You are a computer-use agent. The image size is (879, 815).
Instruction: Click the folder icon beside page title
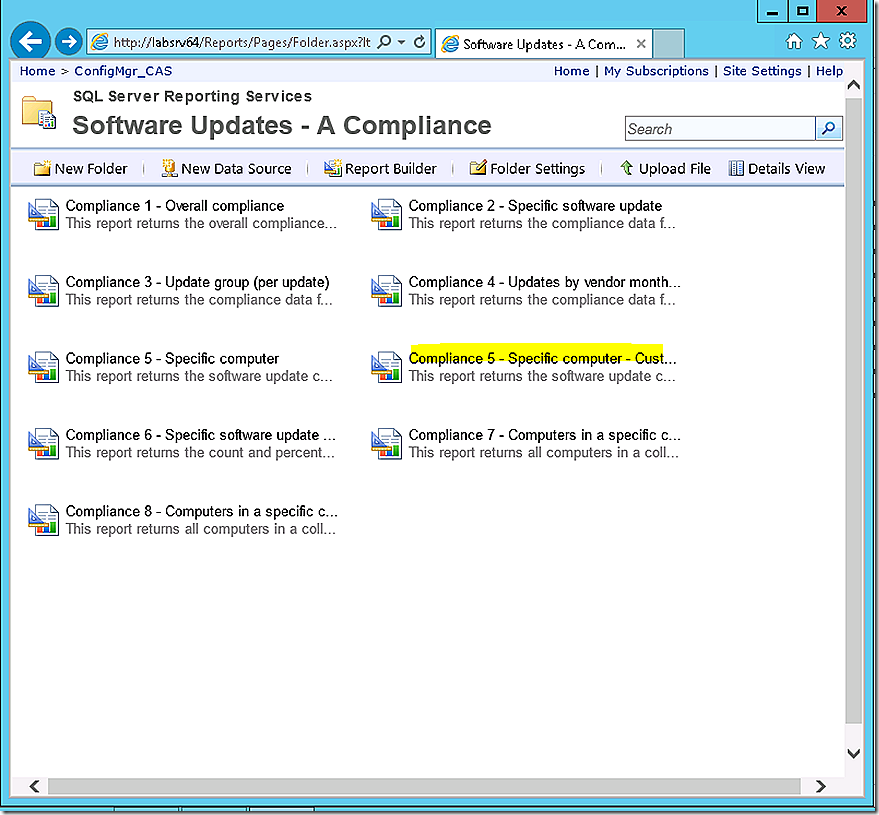tap(39, 112)
